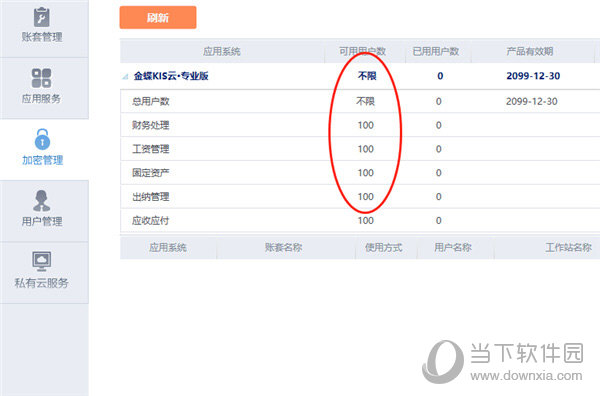Screen dimensions: 600x396
Task: Click the 0 used count for 固定资产
Action: (439, 173)
